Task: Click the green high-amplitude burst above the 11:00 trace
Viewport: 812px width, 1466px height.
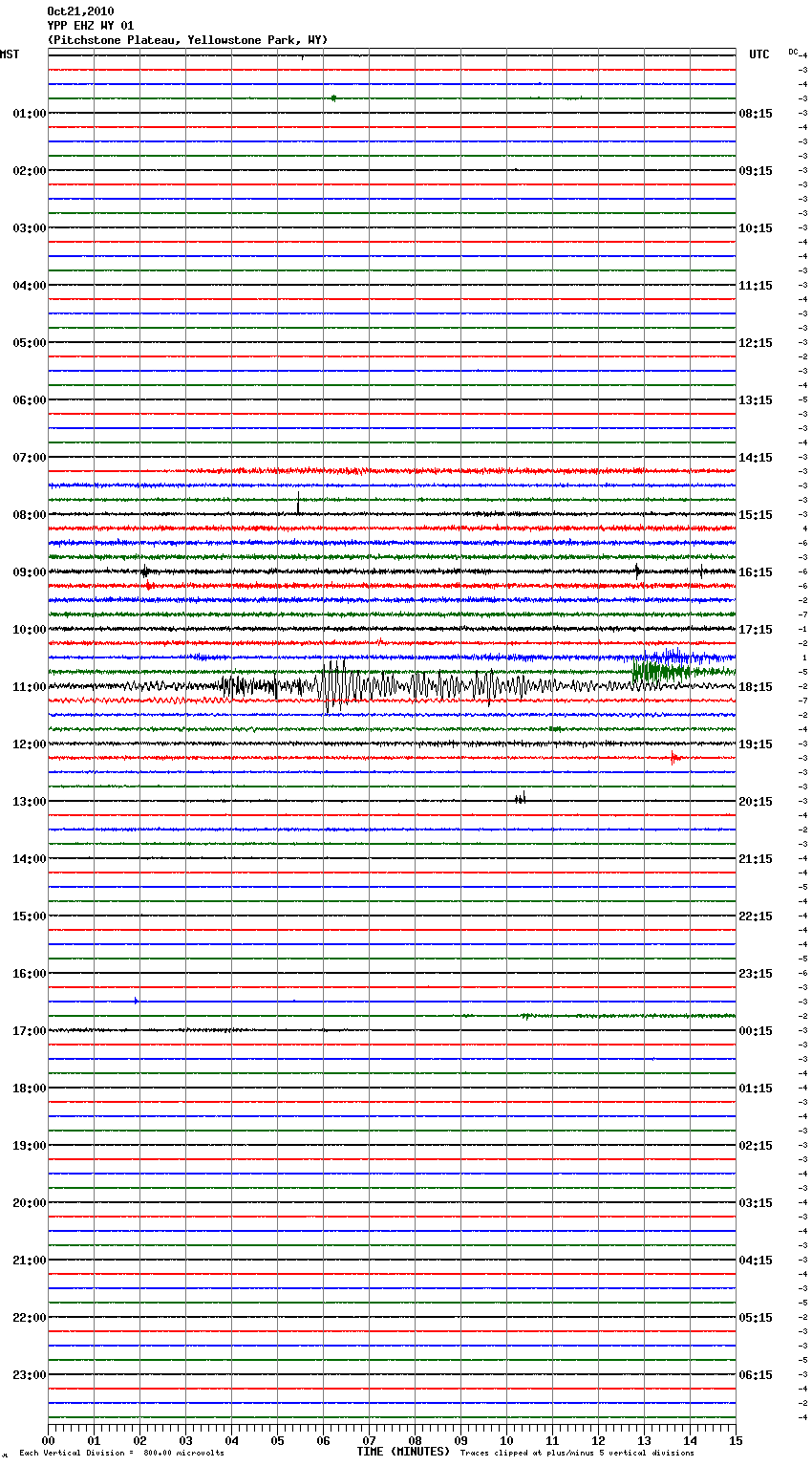Action: pyautogui.click(x=659, y=671)
